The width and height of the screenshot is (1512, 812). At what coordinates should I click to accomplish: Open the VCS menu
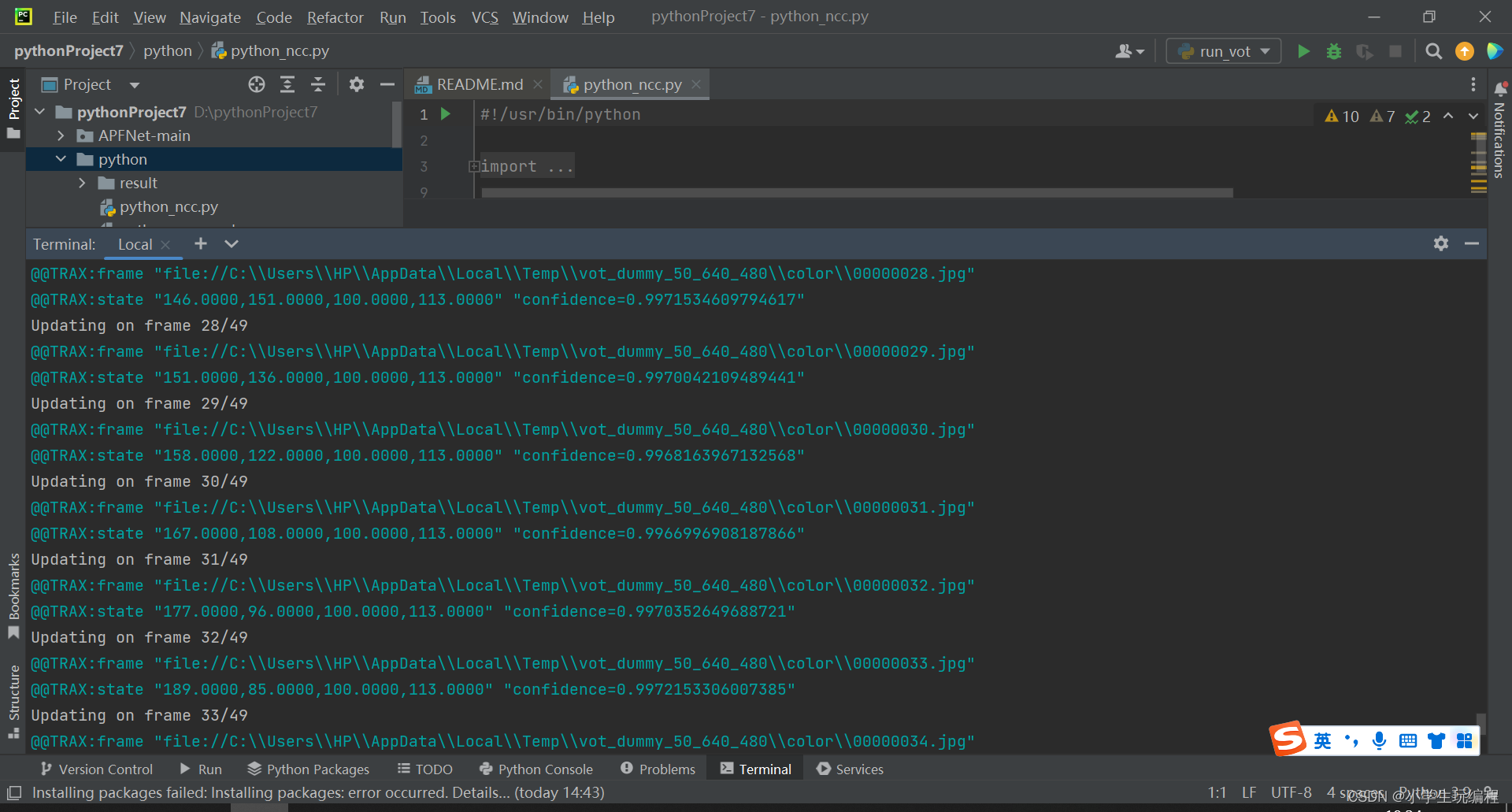tap(484, 17)
